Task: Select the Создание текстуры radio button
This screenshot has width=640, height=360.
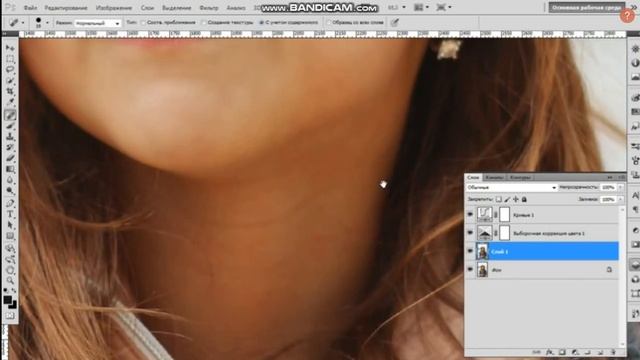Action: [x=203, y=22]
